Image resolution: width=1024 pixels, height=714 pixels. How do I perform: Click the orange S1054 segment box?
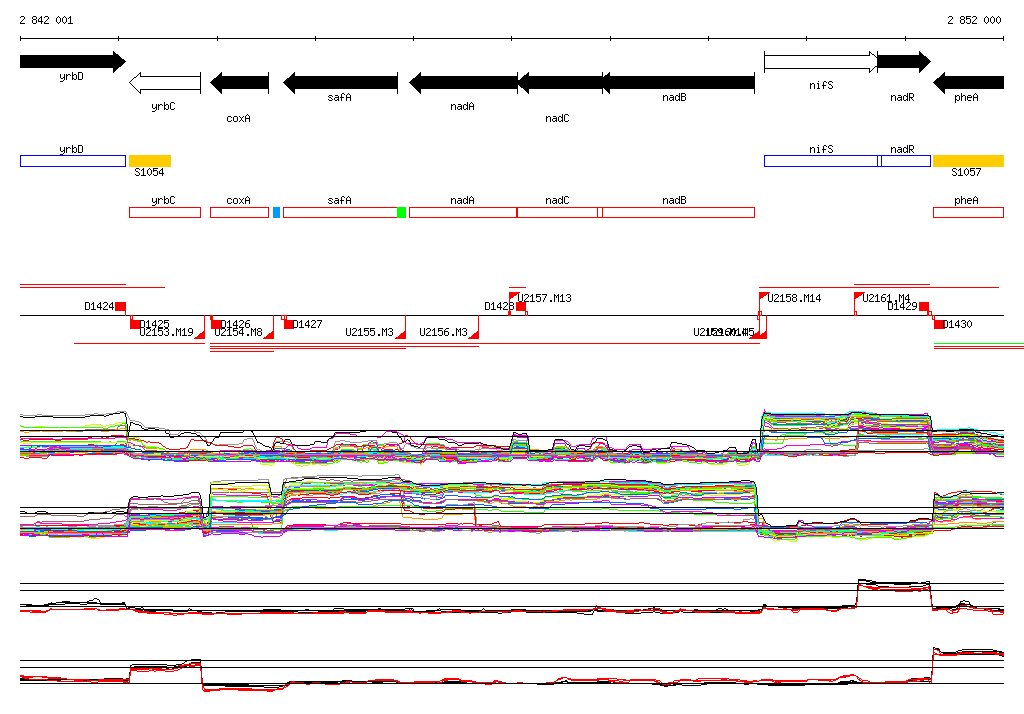[150, 161]
